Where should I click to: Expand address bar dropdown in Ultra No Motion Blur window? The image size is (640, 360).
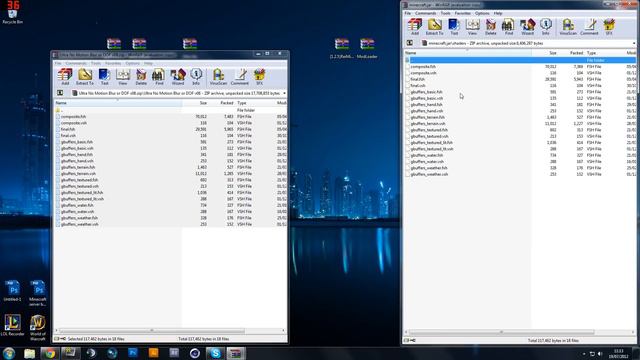coord(284,93)
